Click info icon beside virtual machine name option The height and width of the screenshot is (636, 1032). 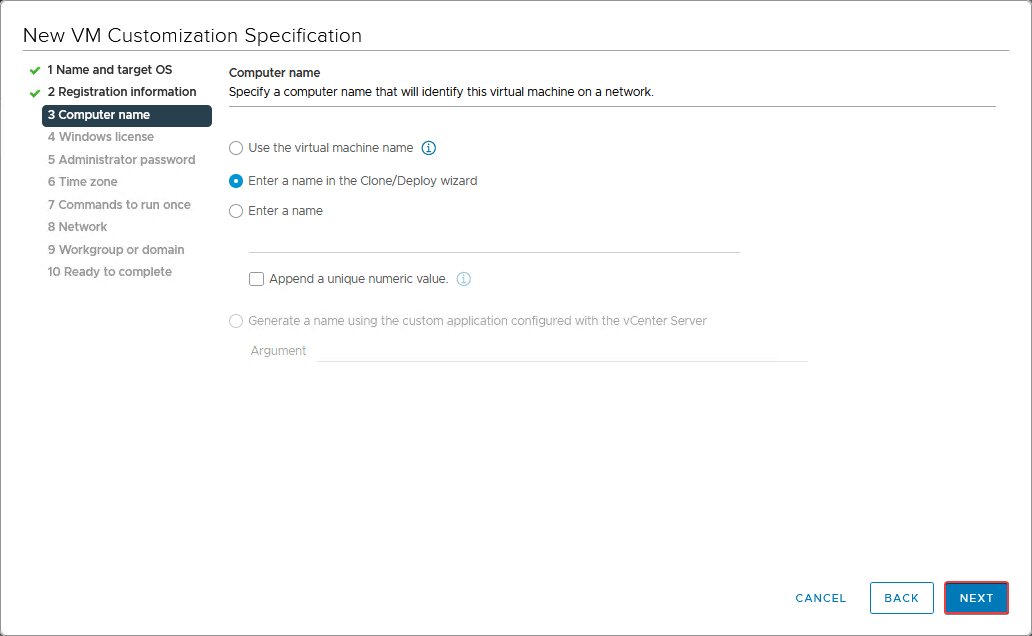(x=429, y=148)
